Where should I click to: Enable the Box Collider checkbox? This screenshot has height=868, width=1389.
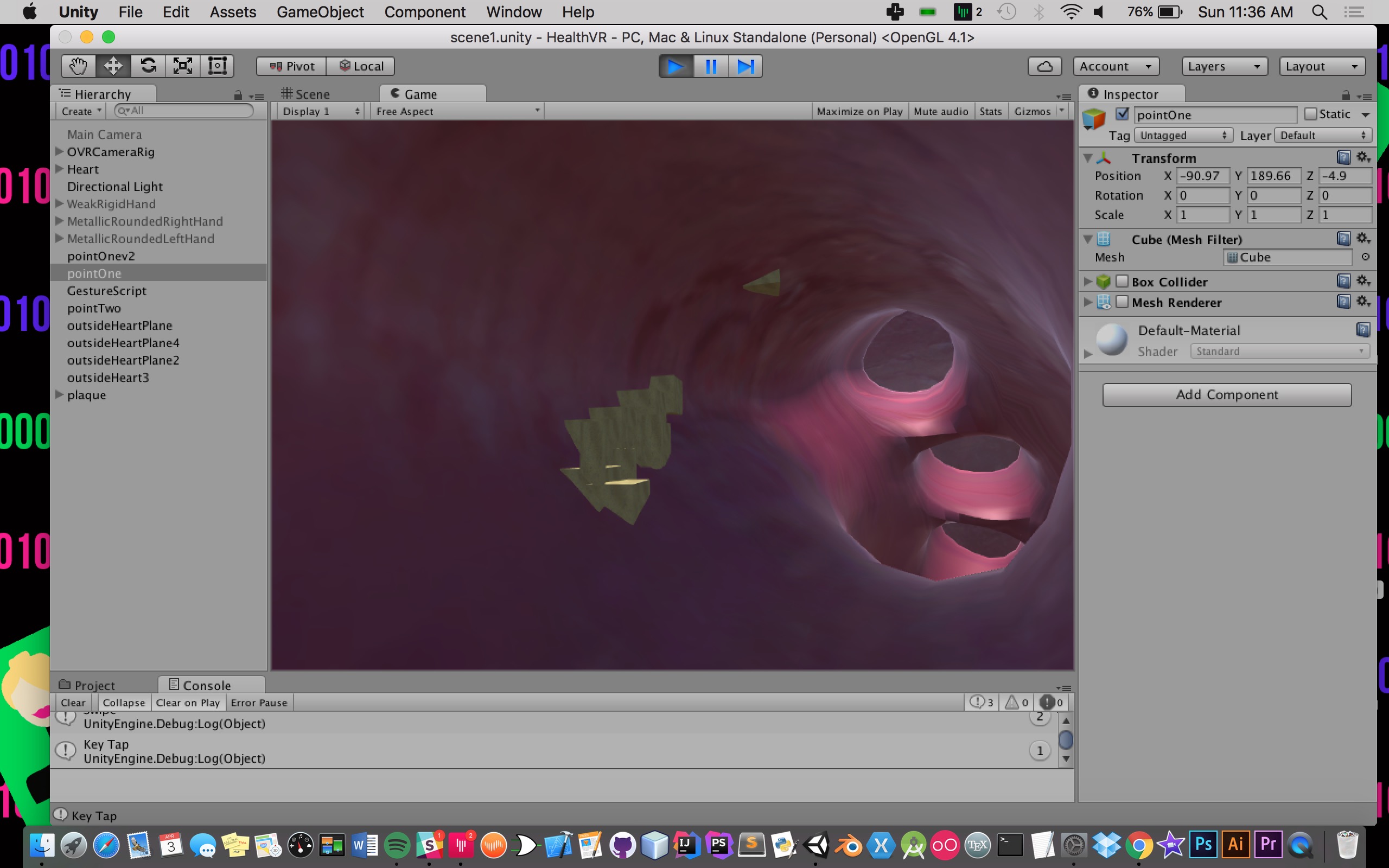click(x=1122, y=282)
